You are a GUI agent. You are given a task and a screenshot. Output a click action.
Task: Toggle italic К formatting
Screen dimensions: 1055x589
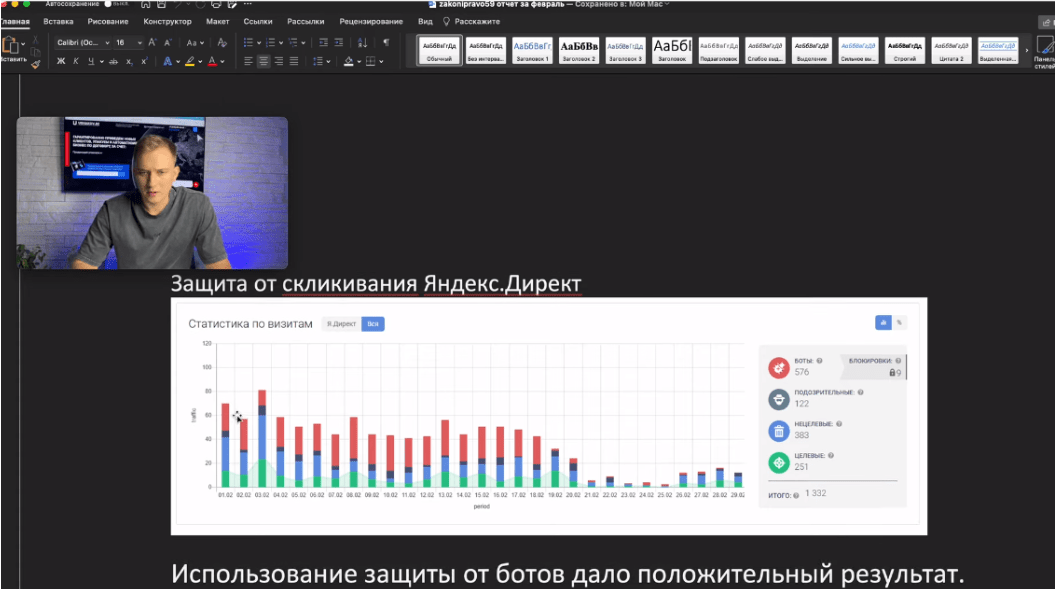[x=75, y=61]
